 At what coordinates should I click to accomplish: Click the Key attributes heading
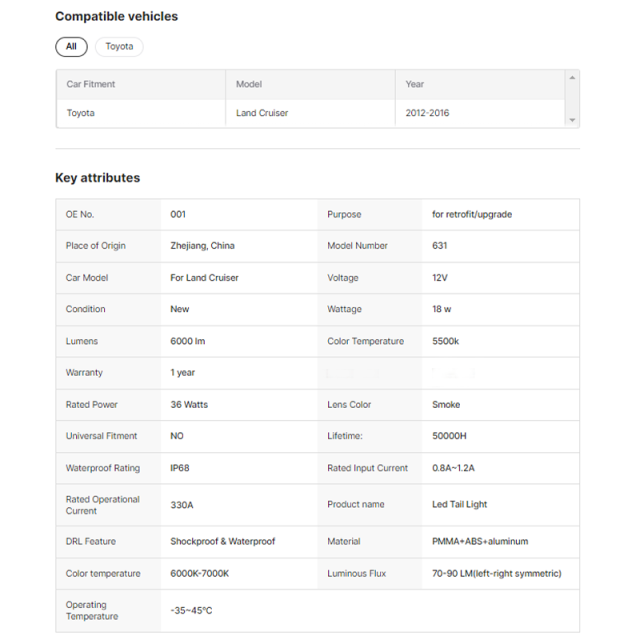[97, 178]
